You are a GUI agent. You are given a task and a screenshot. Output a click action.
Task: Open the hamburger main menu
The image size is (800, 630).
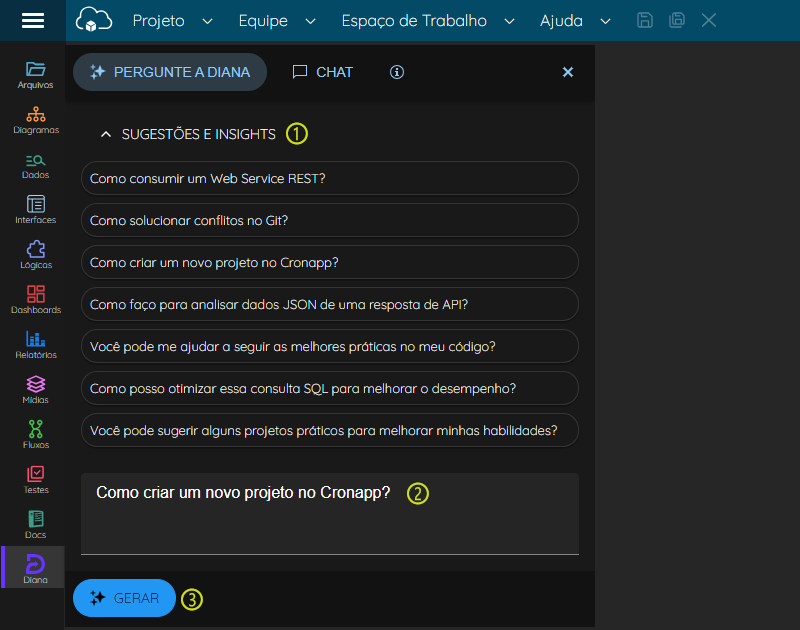(x=33, y=20)
